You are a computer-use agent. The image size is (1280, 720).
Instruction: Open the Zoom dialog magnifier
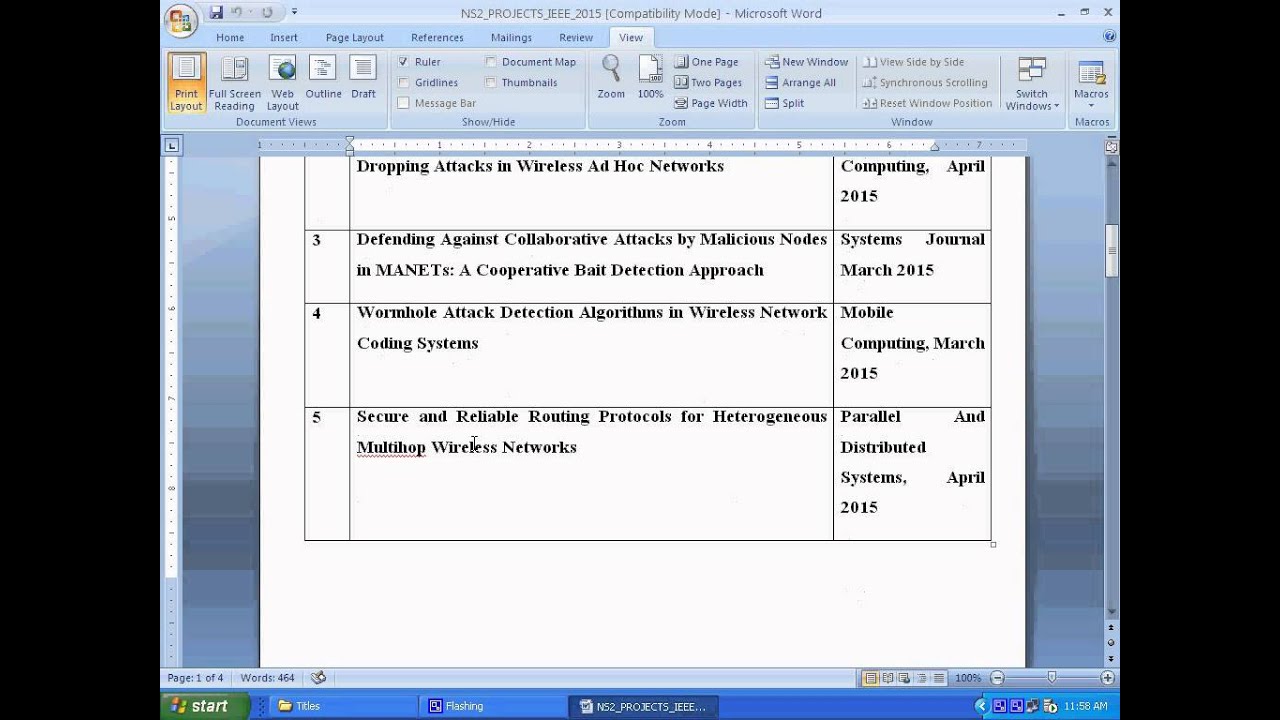pos(611,78)
